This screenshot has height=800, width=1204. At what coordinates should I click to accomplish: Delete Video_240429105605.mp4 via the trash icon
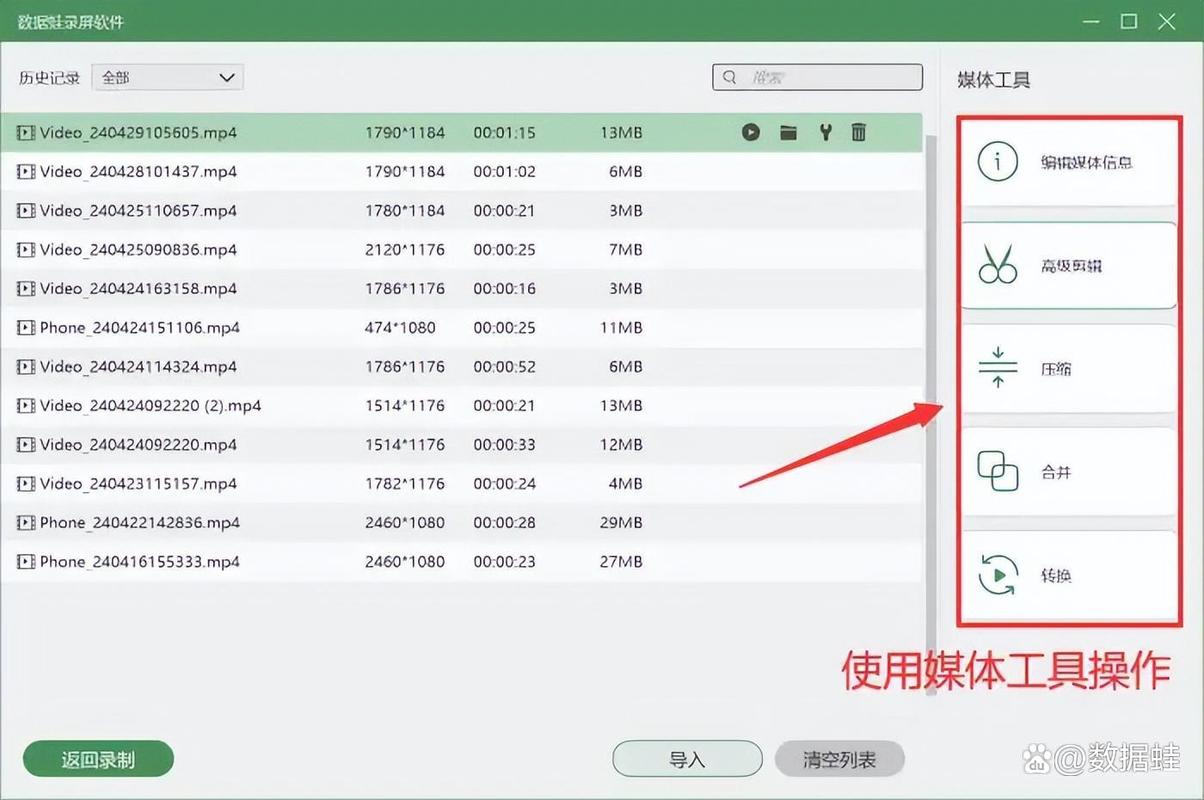858,132
